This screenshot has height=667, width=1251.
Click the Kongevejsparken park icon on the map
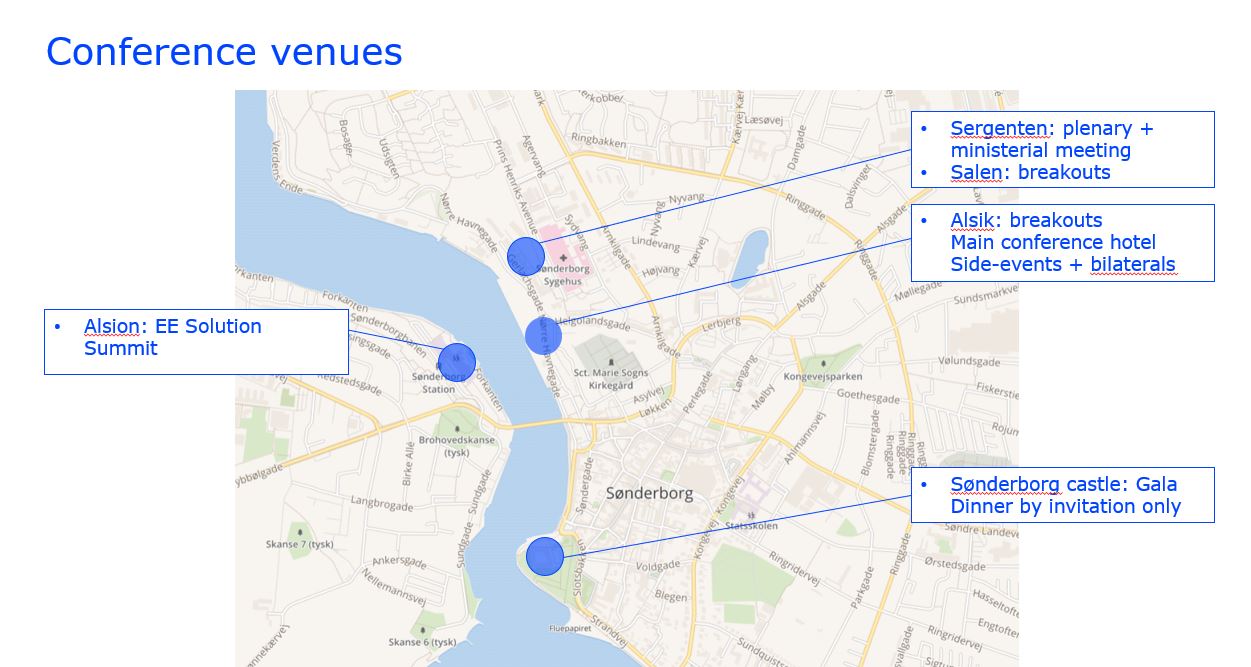click(821, 364)
